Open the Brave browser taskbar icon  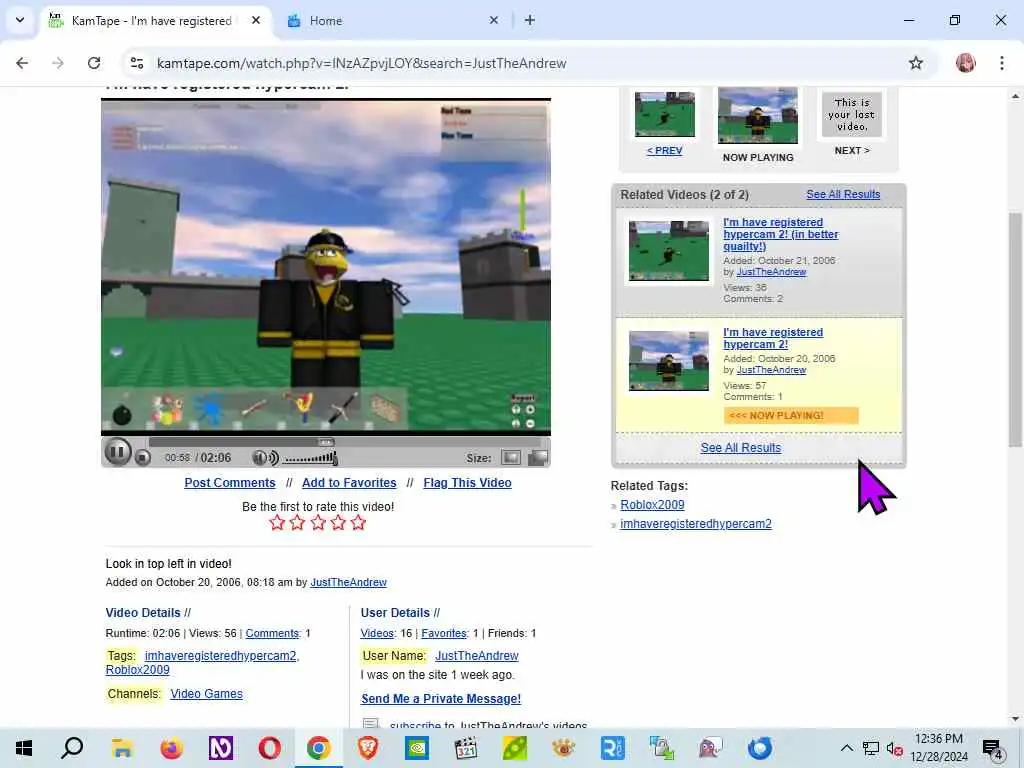[368, 748]
